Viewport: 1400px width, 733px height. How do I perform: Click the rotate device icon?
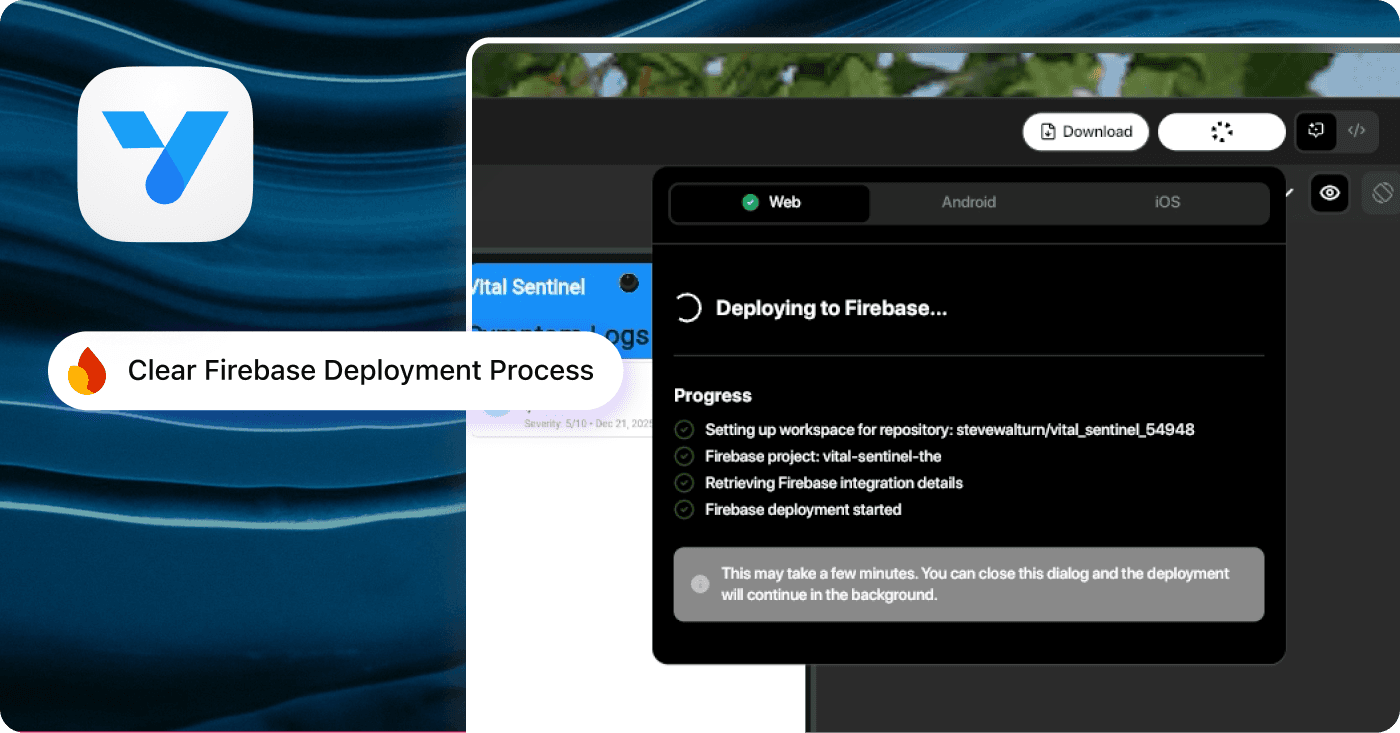(x=1382, y=193)
